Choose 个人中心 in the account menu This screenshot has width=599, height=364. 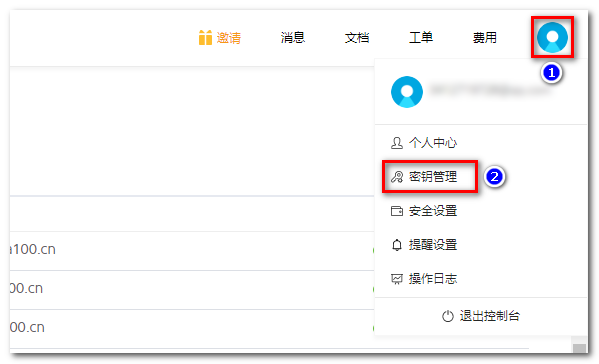coord(433,143)
